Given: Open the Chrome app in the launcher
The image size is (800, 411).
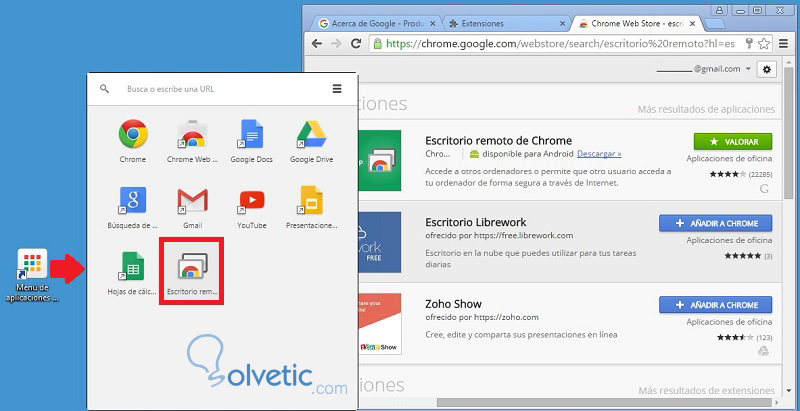Looking at the screenshot, I should point(133,134).
